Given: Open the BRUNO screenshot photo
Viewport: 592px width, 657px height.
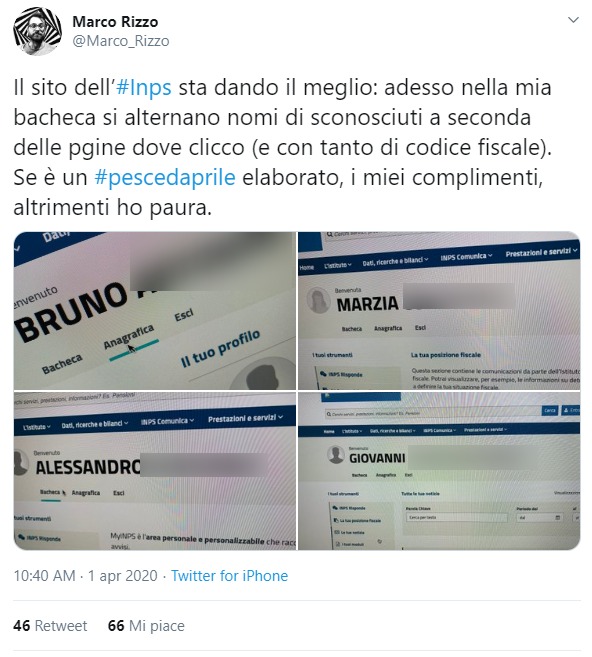Looking at the screenshot, I should coord(155,310).
